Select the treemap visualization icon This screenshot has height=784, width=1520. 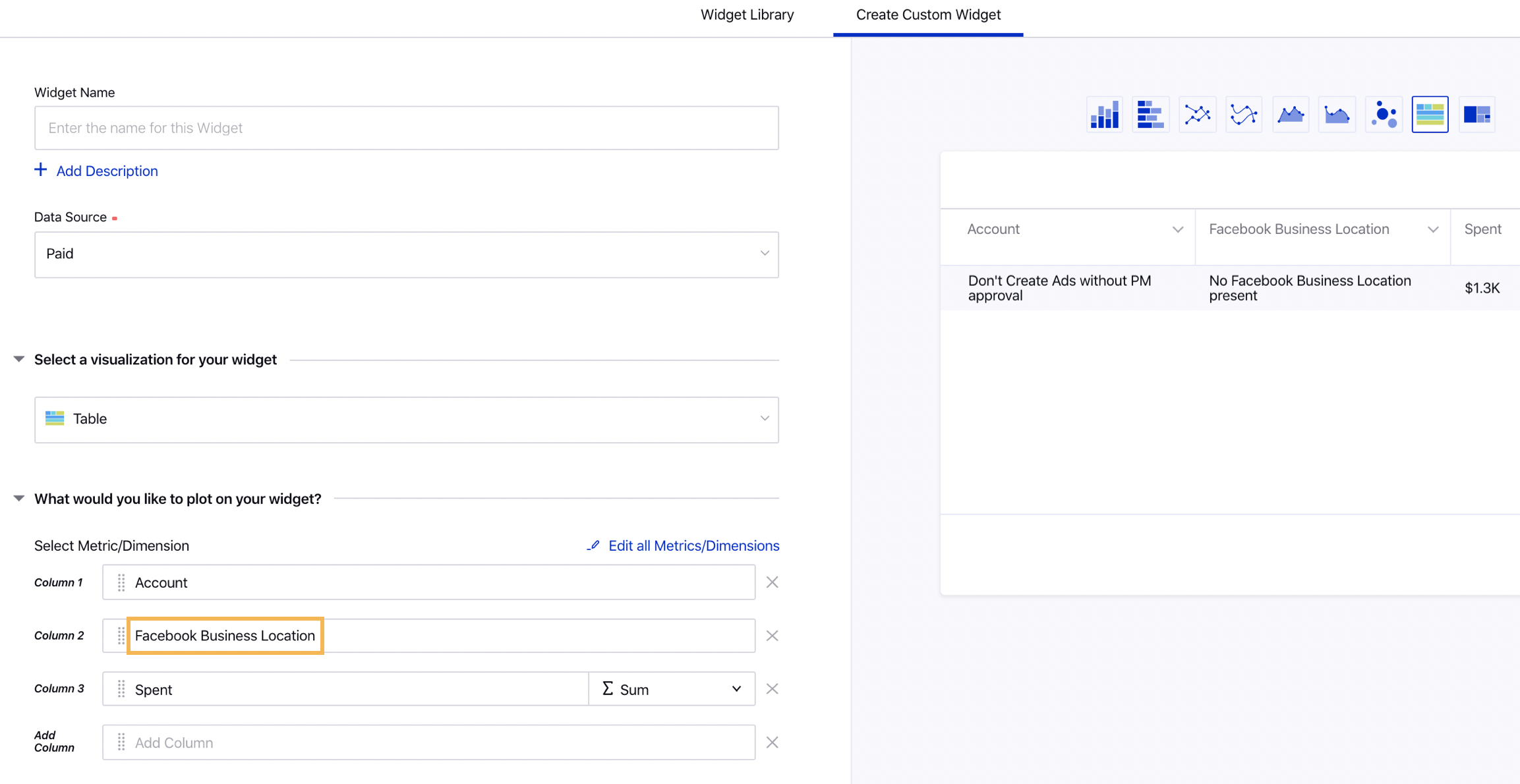pyautogui.click(x=1476, y=115)
